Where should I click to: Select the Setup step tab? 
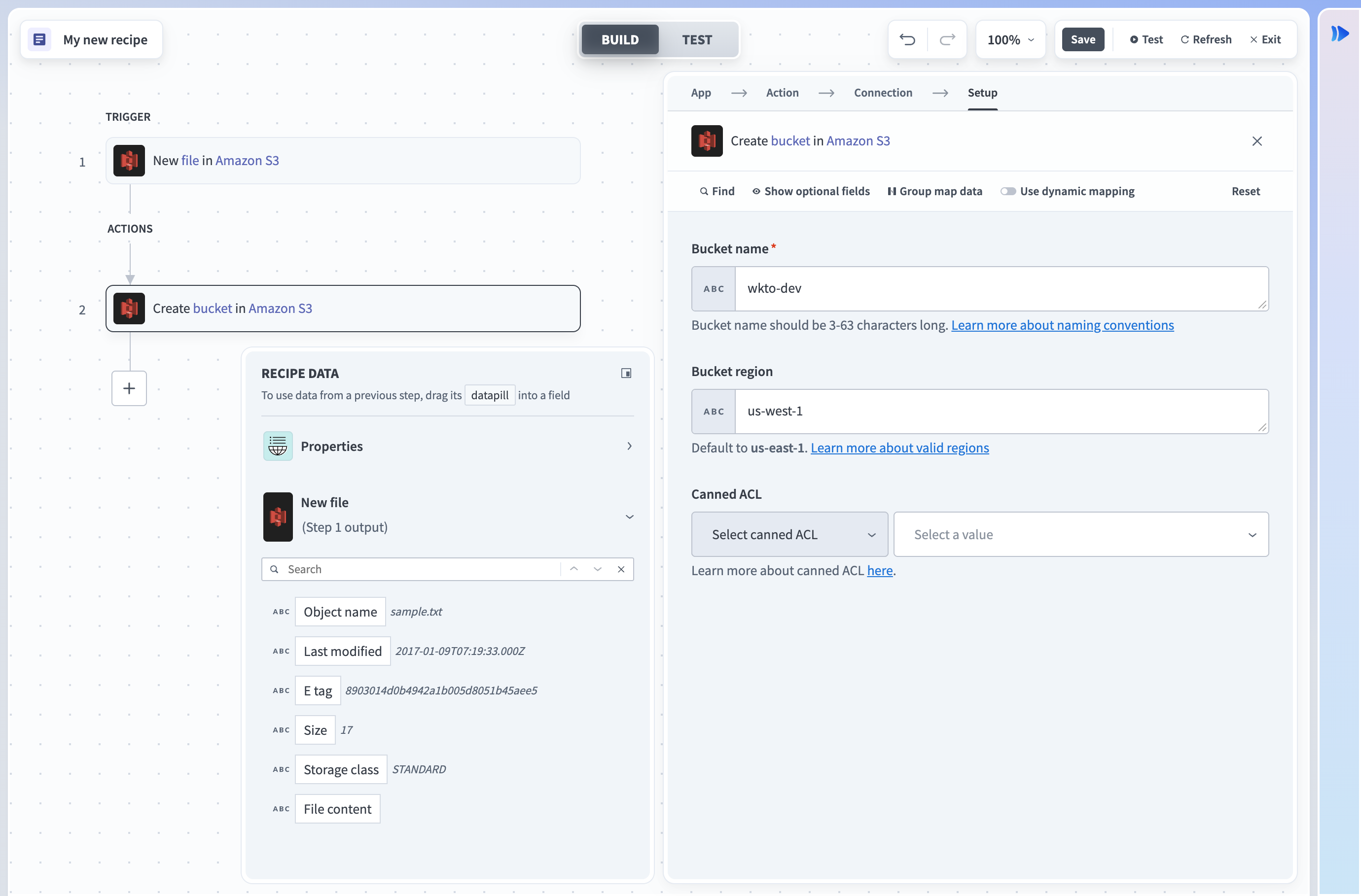pos(982,93)
